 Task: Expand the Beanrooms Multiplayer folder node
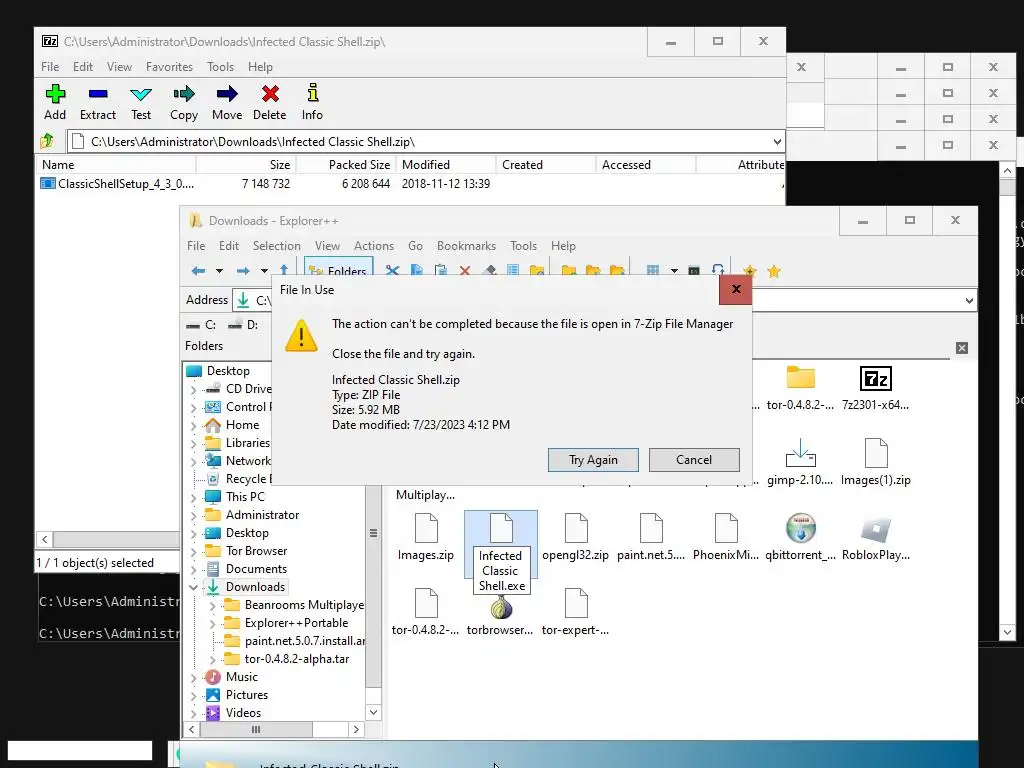[x=212, y=605]
